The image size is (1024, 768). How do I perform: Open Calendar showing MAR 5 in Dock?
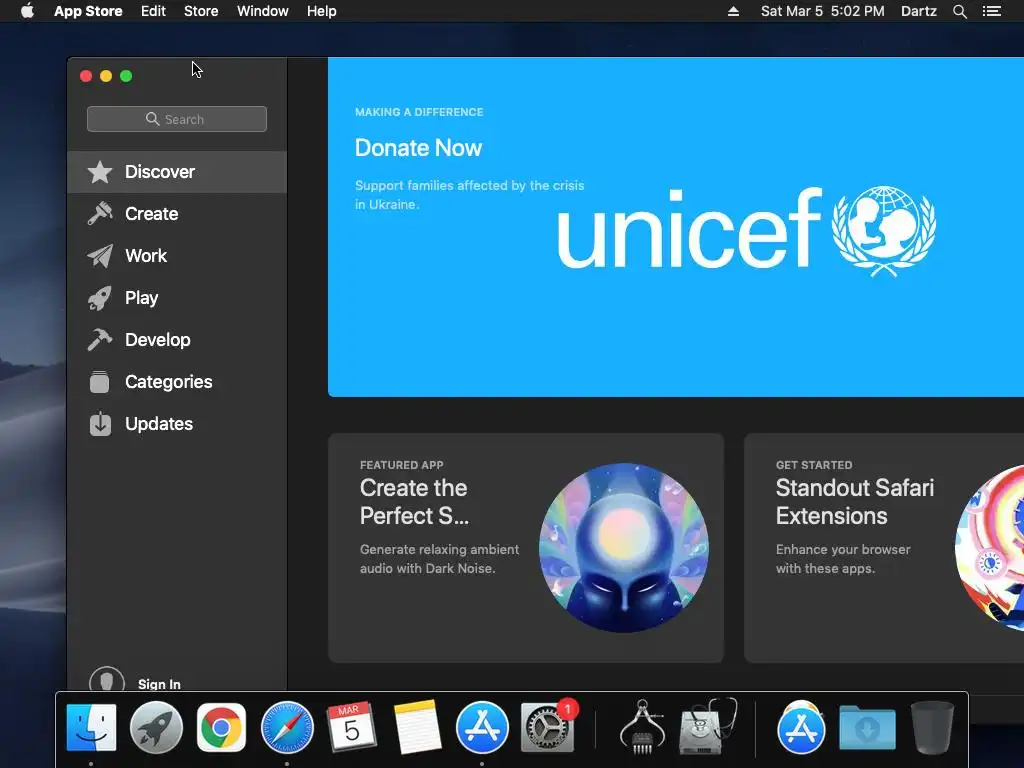pyautogui.click(x=351, y=728)
